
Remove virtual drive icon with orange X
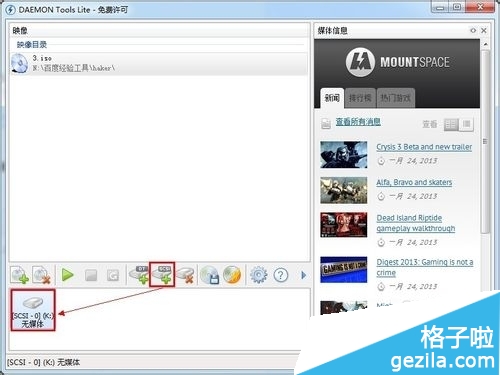tap(185, 275)
